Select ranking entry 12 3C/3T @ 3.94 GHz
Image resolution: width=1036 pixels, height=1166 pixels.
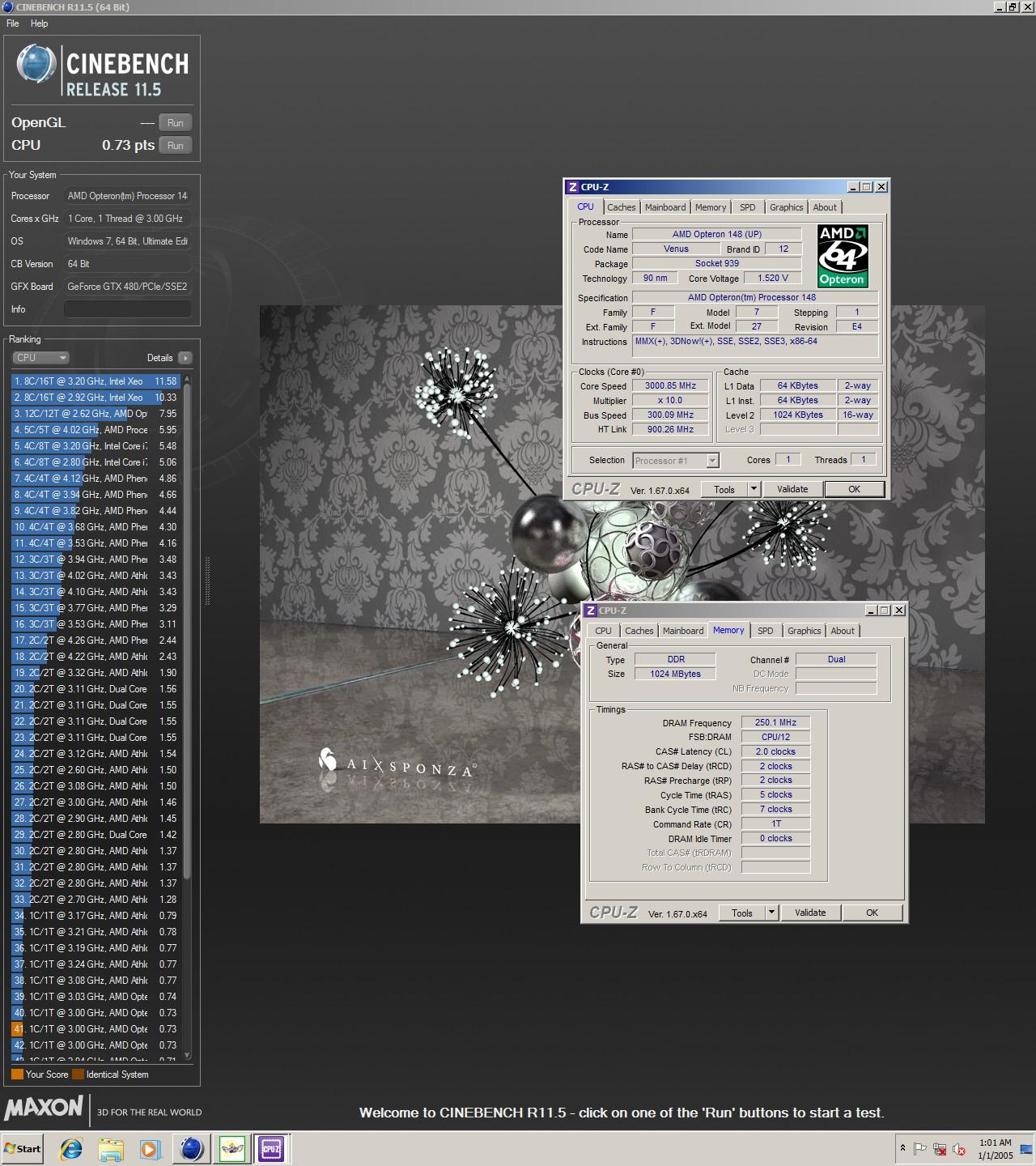(x=96, y=559)
